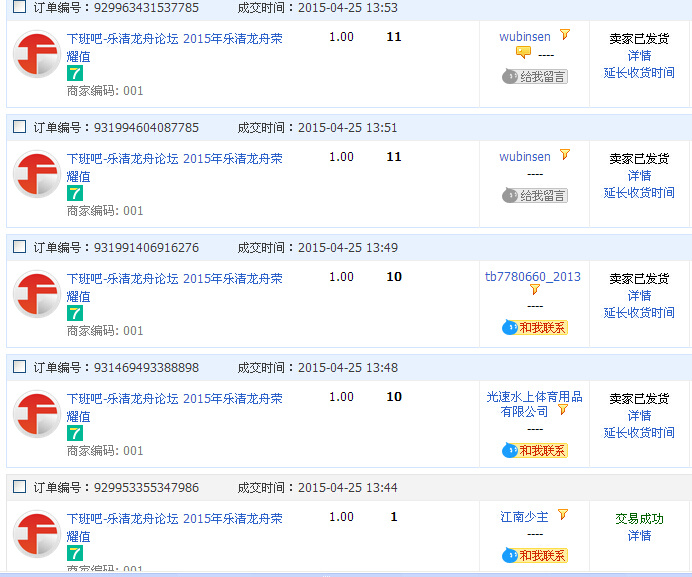
Task: Click 和我联系 for buyer 江南少主
Action: click(x=535, y=555)
